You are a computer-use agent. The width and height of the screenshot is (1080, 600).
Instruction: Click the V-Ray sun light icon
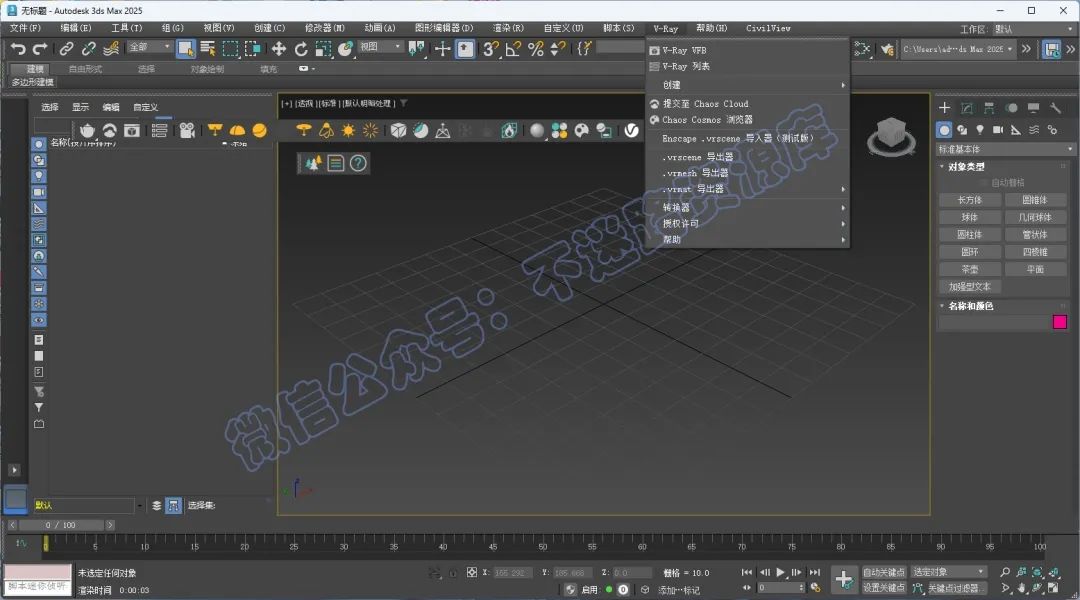pyautogui.click(x=348, y=130)
